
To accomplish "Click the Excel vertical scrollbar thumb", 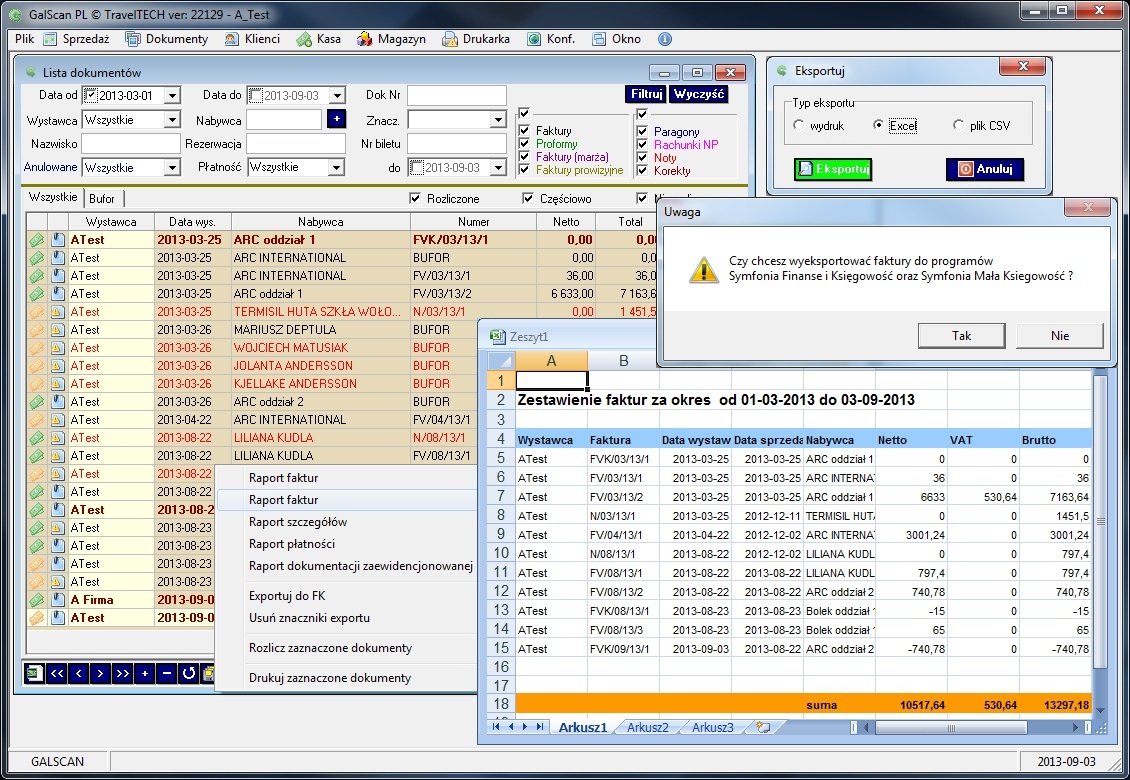I will click(1100, 520).
